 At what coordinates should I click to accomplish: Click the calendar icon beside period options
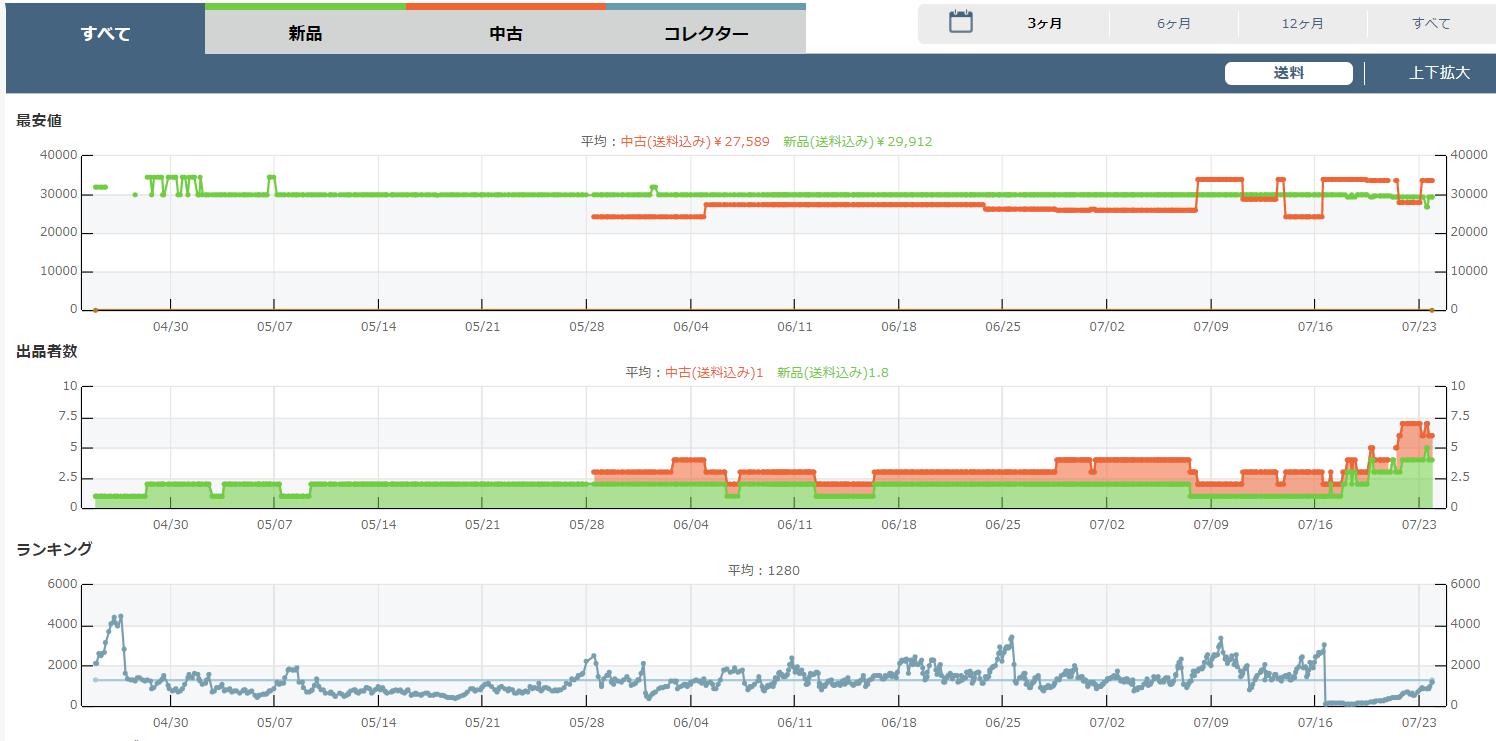click(960, 22)
